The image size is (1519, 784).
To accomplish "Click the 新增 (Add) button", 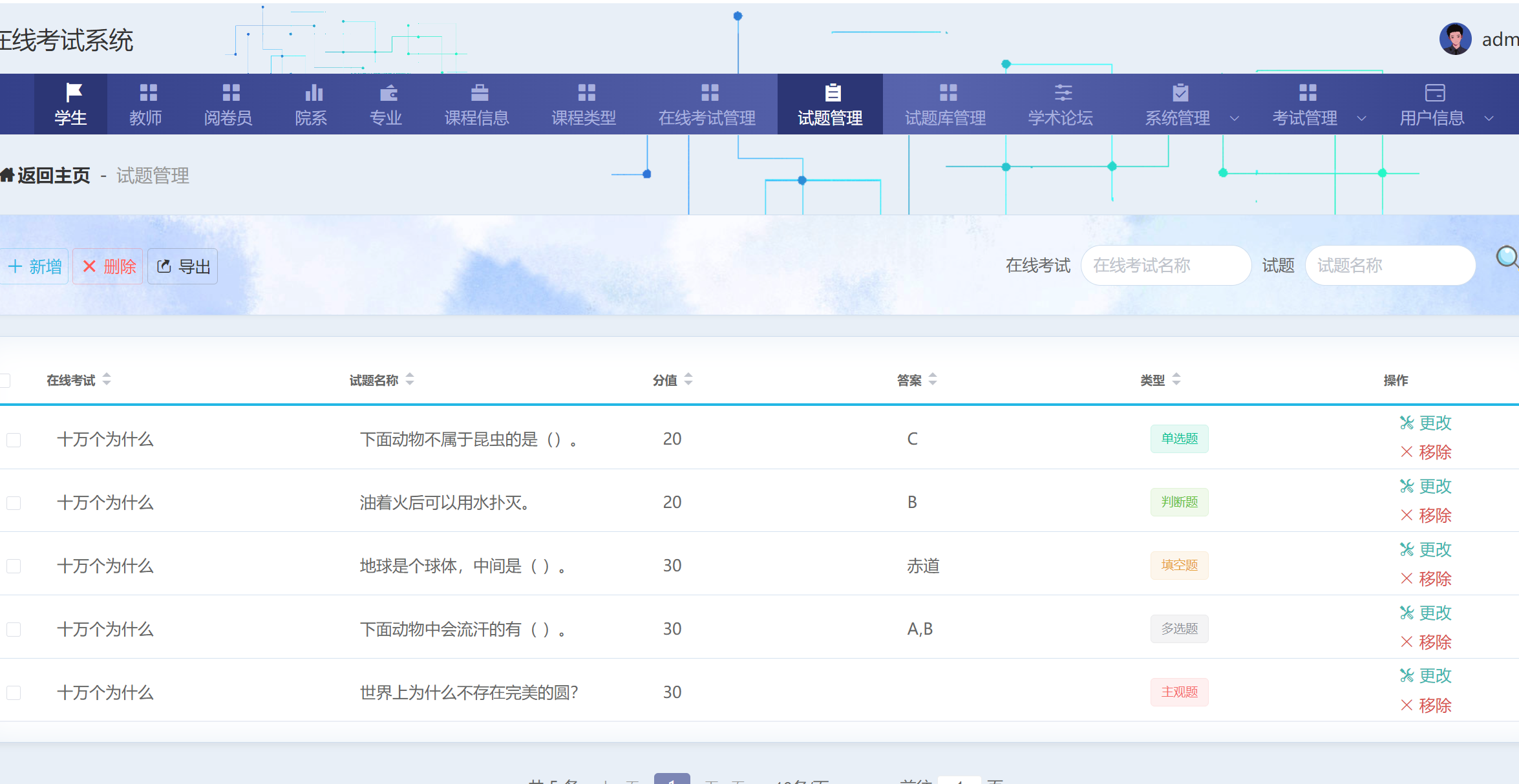I will [34, 266].
